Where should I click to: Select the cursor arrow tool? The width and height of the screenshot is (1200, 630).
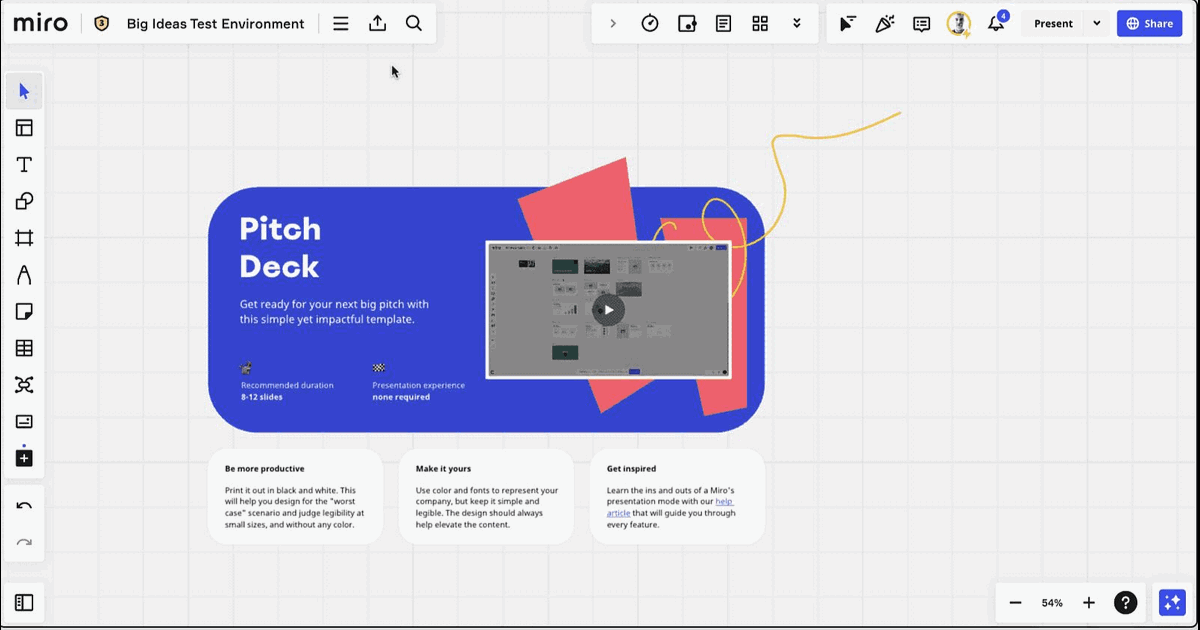[x=24, y=91]
